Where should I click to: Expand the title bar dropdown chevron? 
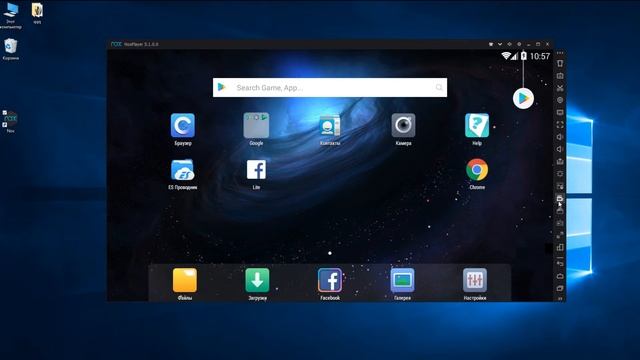[x=500, y=44]
